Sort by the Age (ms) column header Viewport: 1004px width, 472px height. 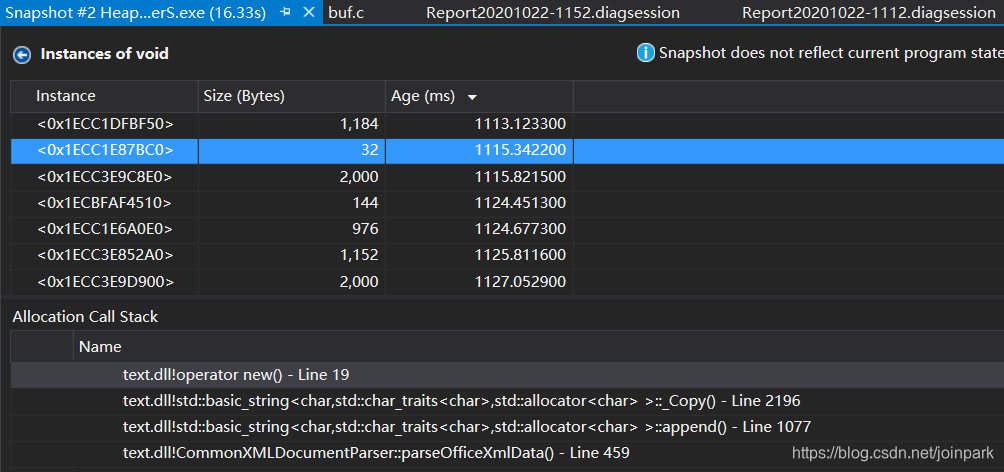point(479,96)
